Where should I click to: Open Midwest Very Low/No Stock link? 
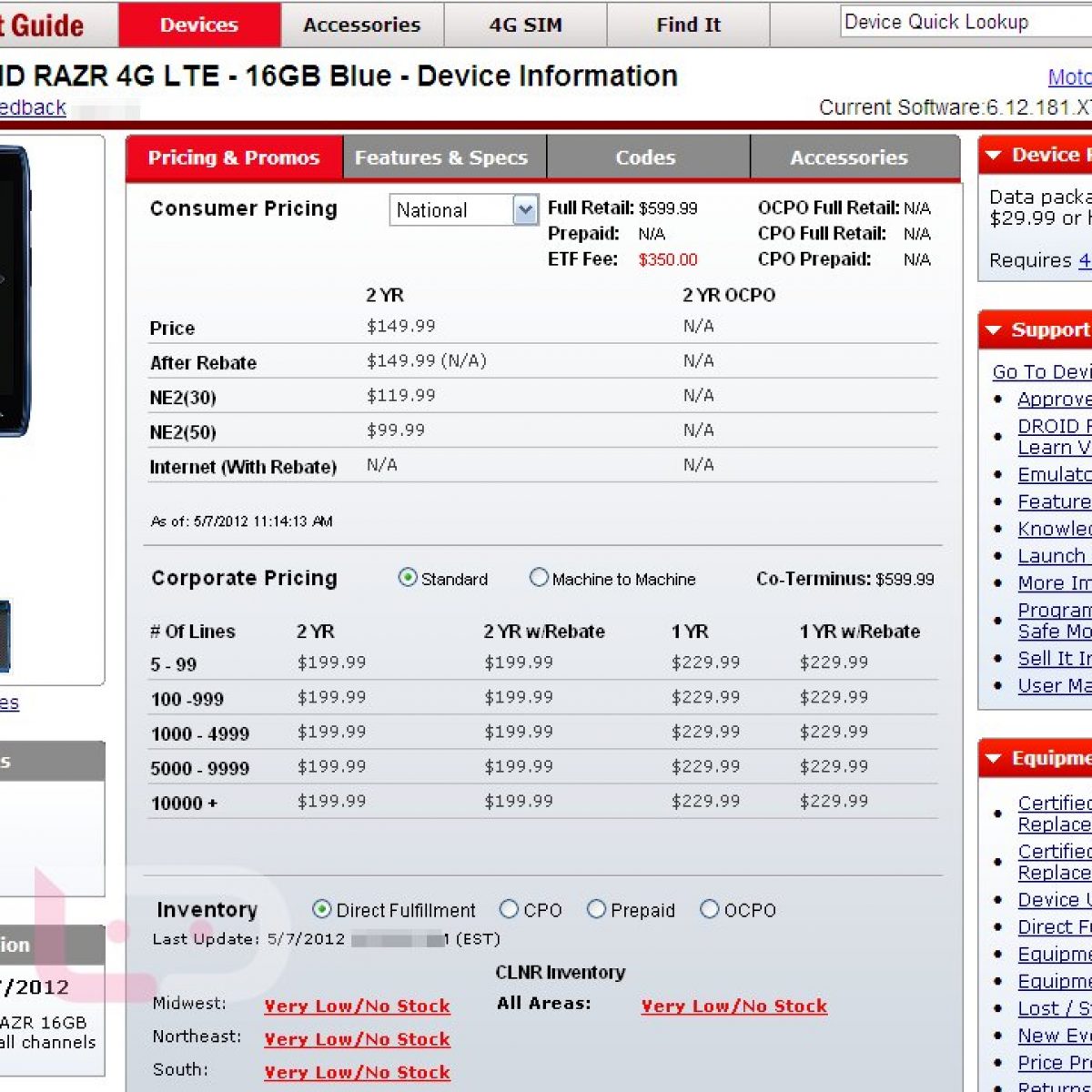click(x=357, y=1006)
